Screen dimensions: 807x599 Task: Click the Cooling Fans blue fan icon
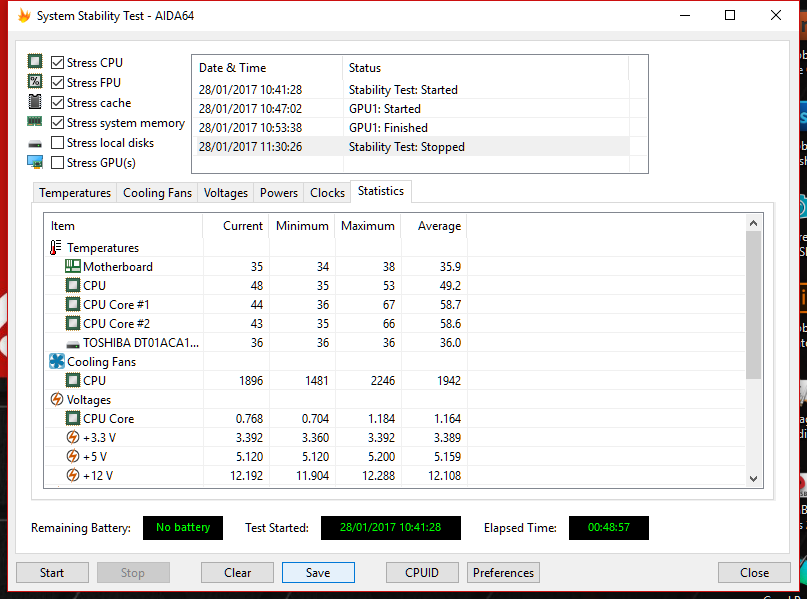pyautogui.click(x=57, y=361)
